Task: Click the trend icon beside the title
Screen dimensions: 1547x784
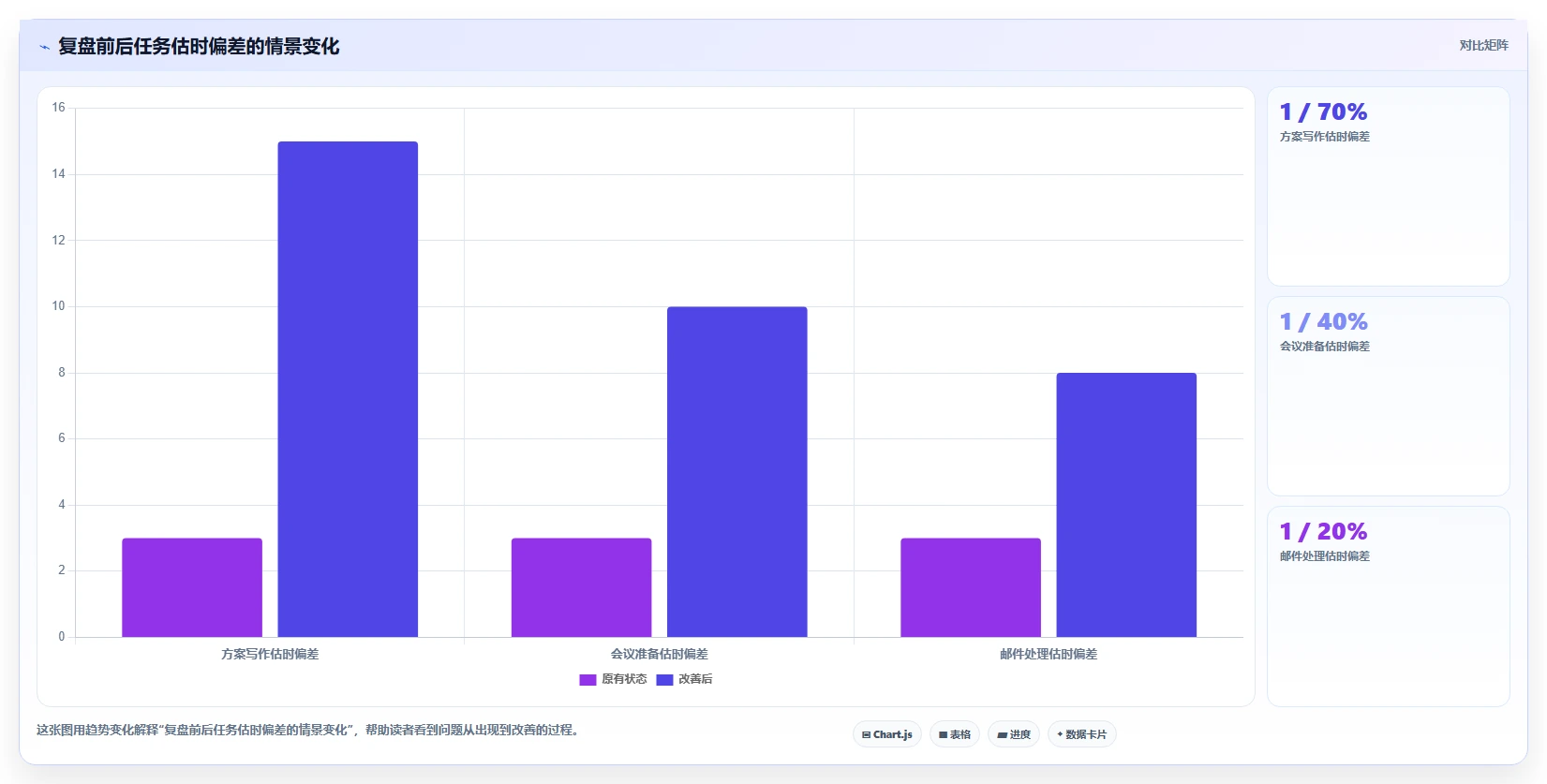Action: click(x=44, y=47)
